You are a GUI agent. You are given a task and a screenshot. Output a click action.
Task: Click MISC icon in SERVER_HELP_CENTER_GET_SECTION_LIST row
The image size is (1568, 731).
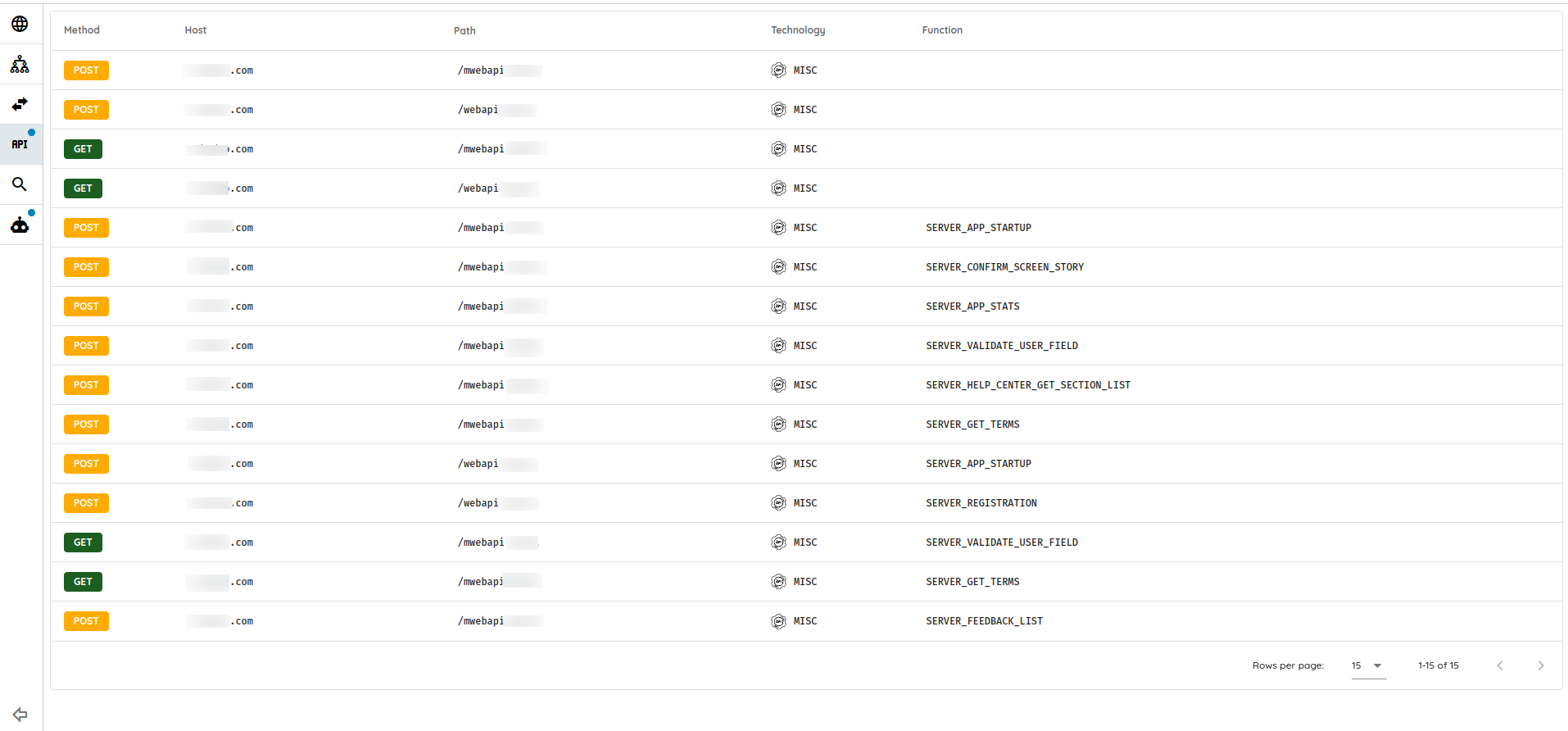pos(778,385)
